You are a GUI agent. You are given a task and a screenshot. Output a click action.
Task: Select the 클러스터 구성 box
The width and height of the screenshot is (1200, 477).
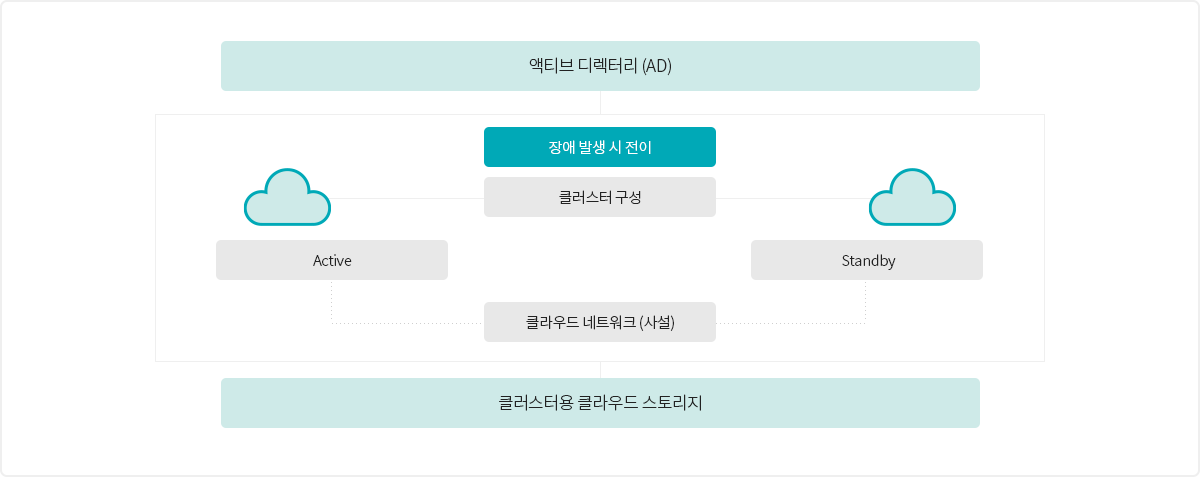click(600, 197)
